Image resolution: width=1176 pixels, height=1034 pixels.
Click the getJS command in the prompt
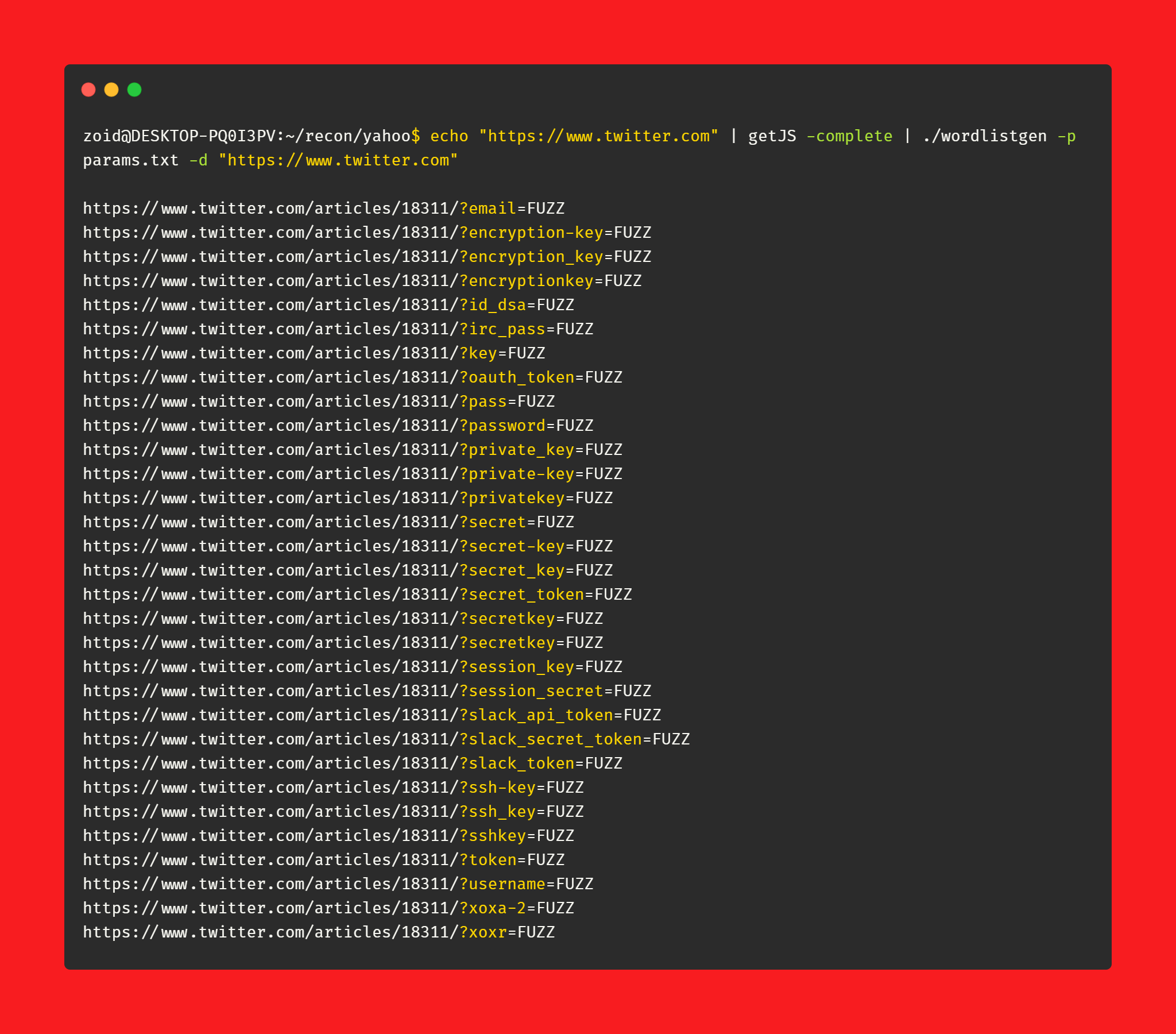(772, 137)
